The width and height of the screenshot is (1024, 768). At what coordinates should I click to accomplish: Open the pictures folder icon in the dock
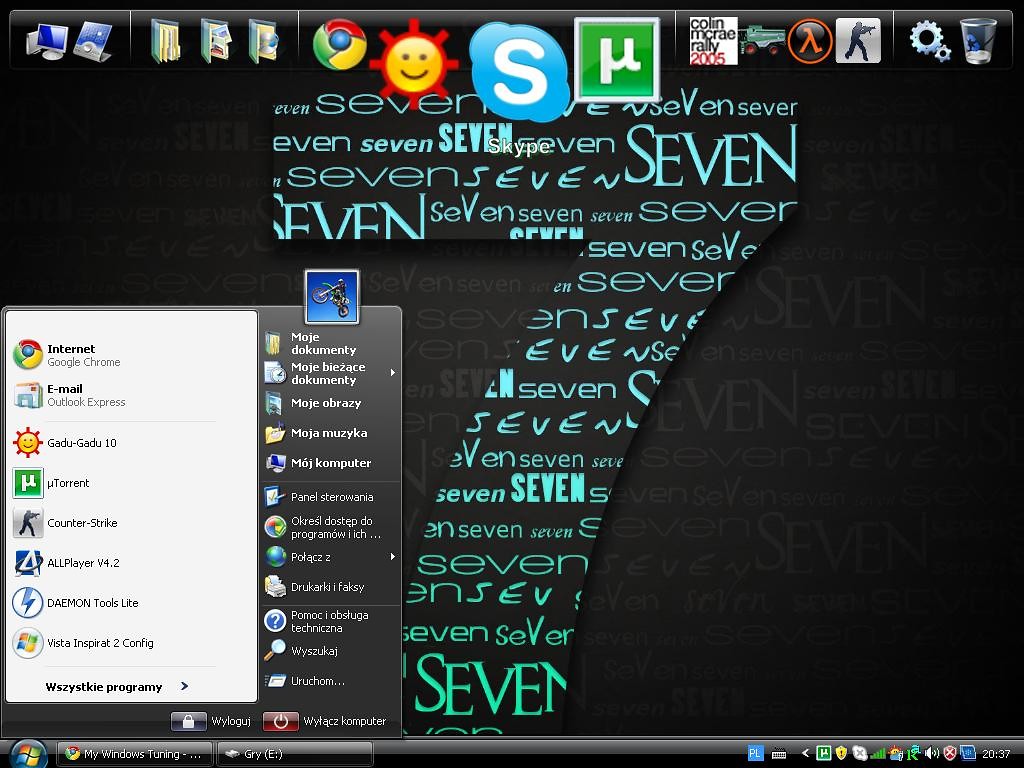coord(216,40)
